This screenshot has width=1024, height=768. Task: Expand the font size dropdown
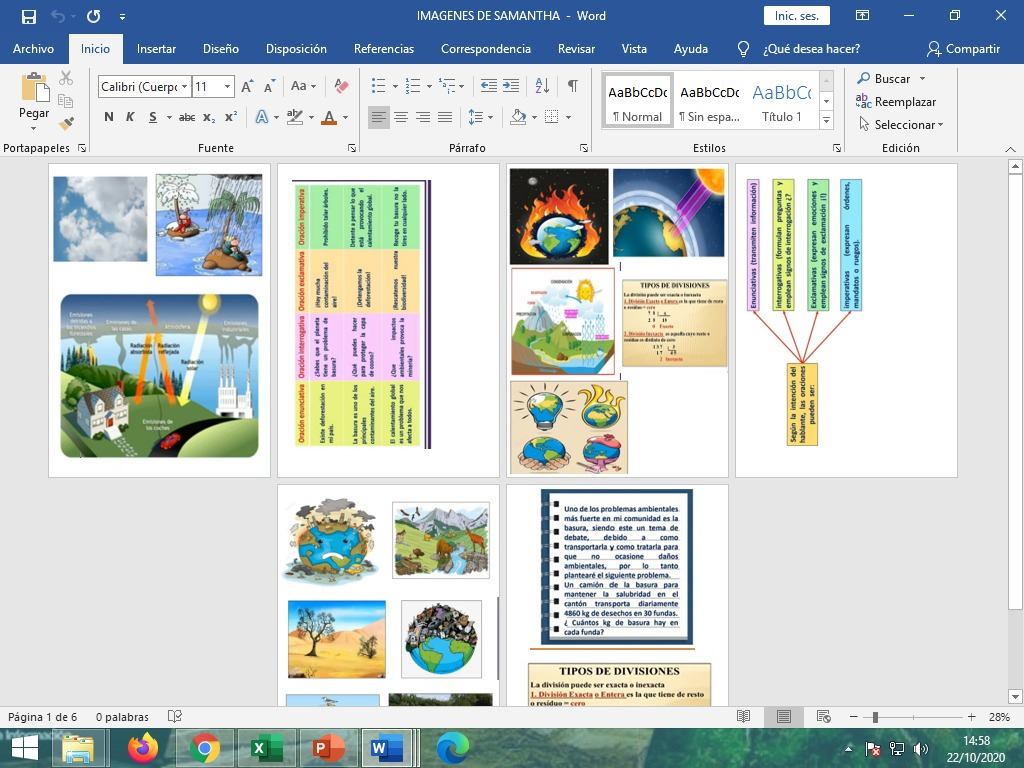(x=227, y=87)
